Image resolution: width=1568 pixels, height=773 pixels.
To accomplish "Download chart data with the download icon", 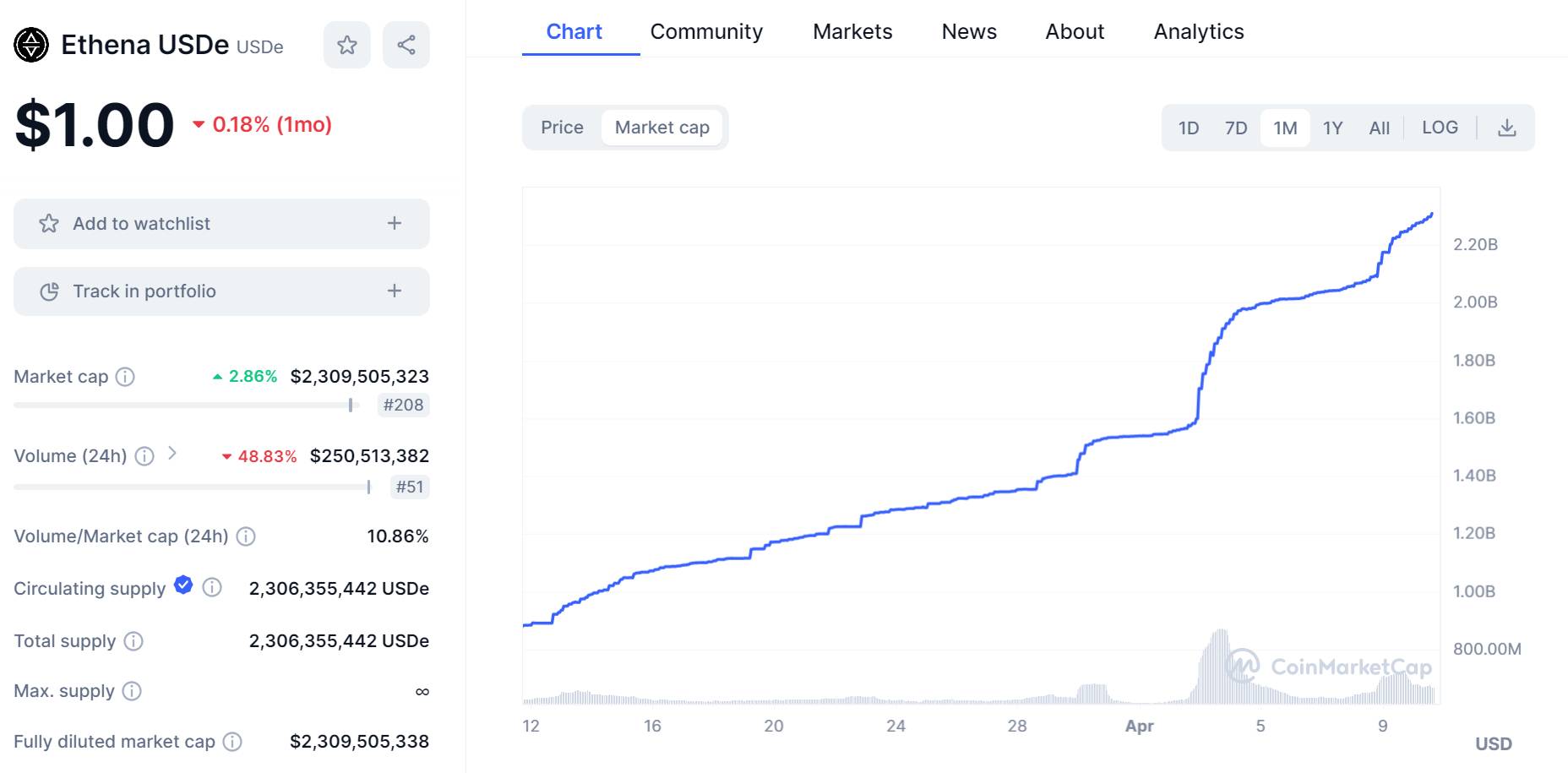I will point(1506,128).
